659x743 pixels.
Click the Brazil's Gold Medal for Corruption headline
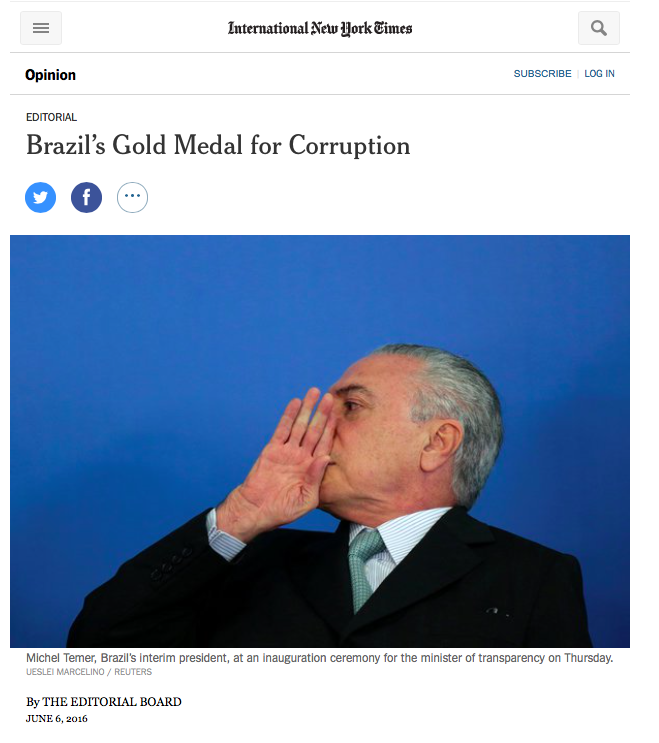tap(218, 145)
